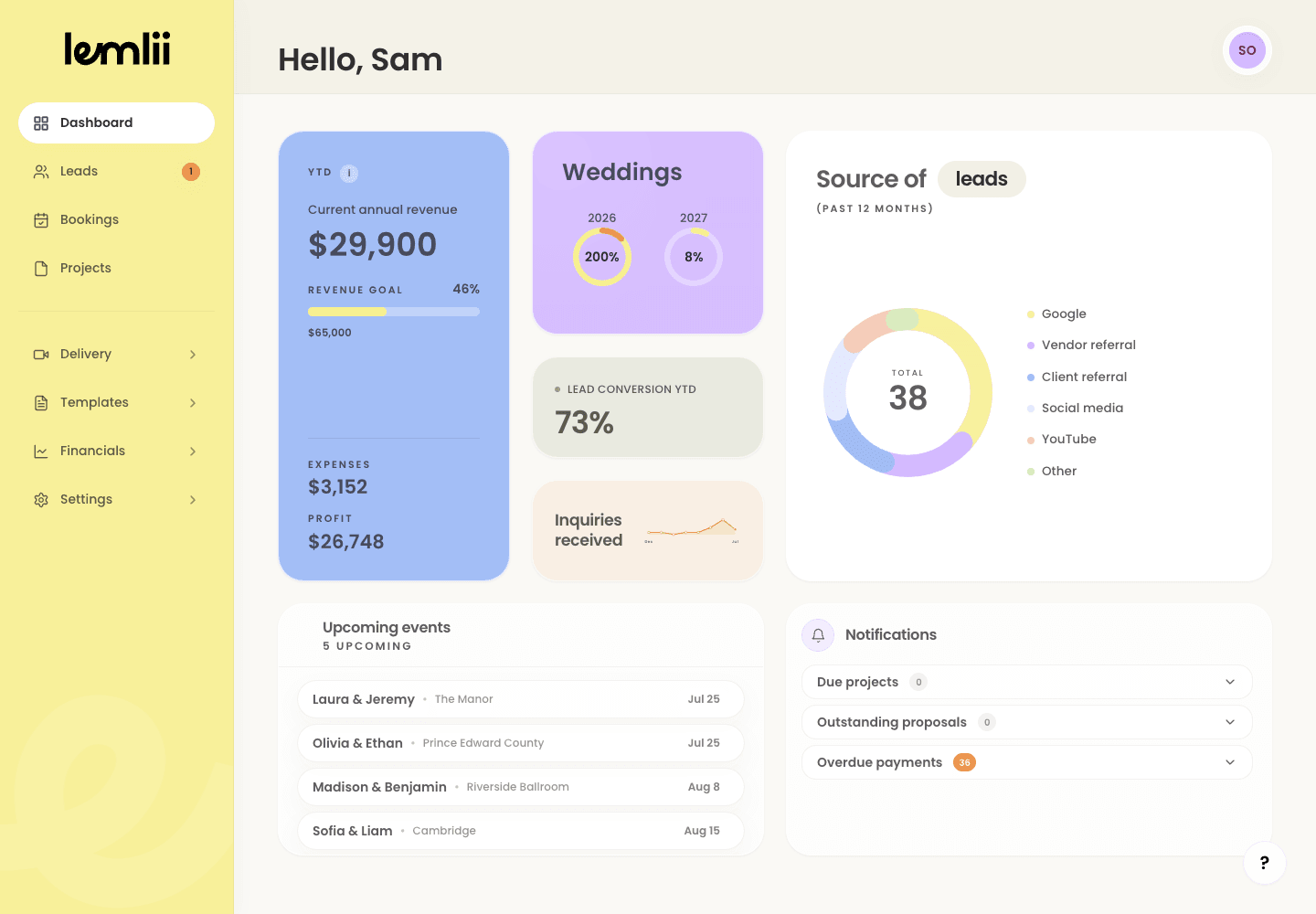Open the Lead Conversion YTD card
Screen dimensions: 1316x914
[x=648, y=407]
